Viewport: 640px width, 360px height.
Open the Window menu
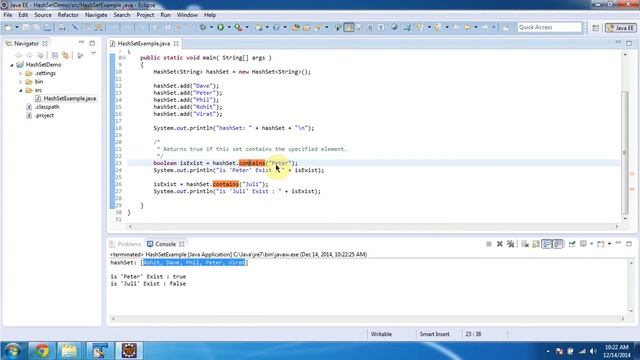pos(187,15)
